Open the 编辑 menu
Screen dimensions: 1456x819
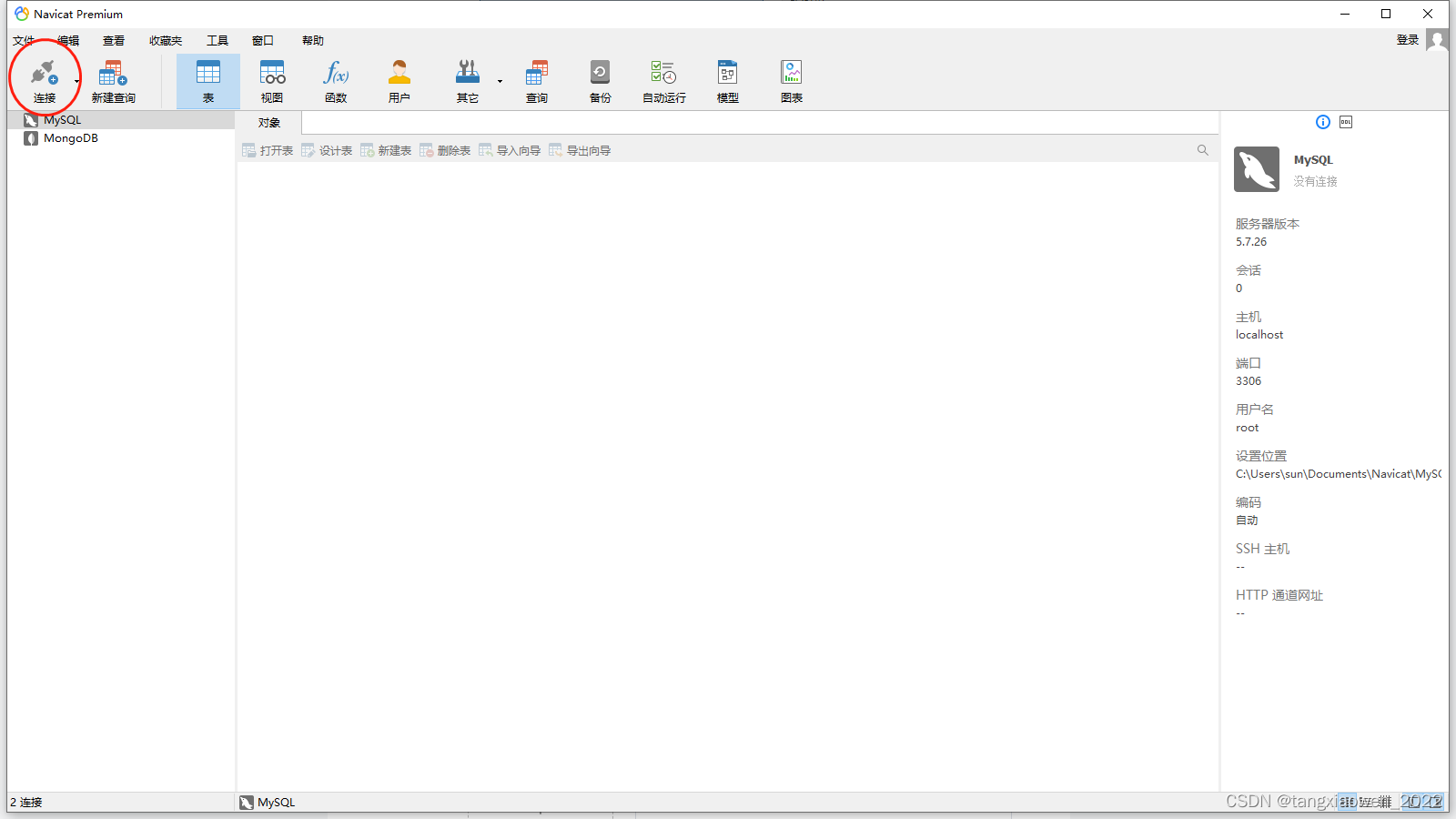[x=68, y=41]
